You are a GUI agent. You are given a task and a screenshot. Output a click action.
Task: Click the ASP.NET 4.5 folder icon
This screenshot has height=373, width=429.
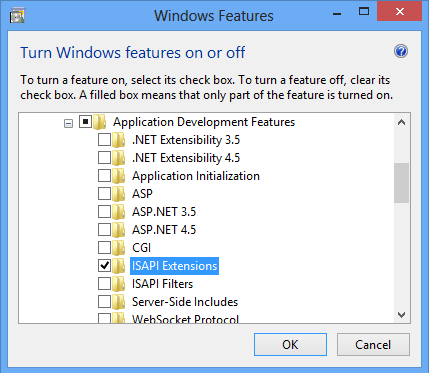coord(118,230)
